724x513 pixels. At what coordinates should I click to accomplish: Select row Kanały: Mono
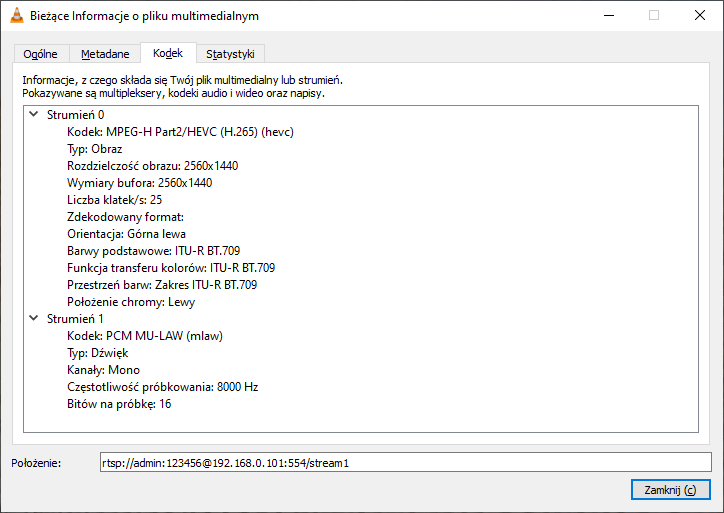[x=103, y=370]
